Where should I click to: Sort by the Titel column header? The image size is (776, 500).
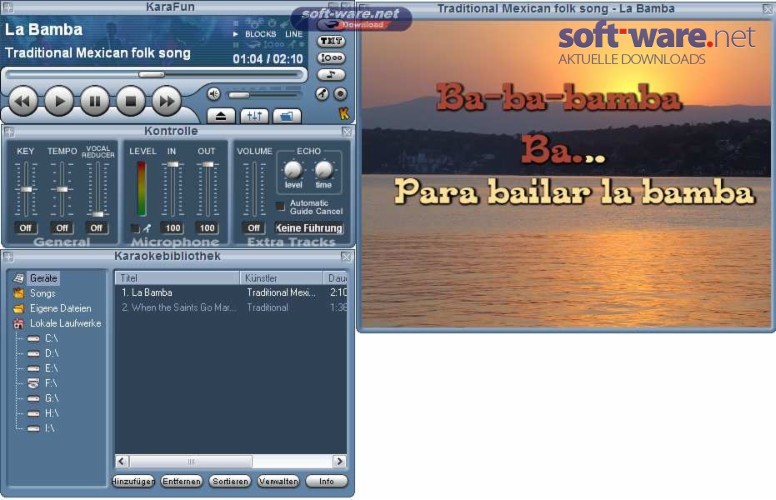(177, 278)
